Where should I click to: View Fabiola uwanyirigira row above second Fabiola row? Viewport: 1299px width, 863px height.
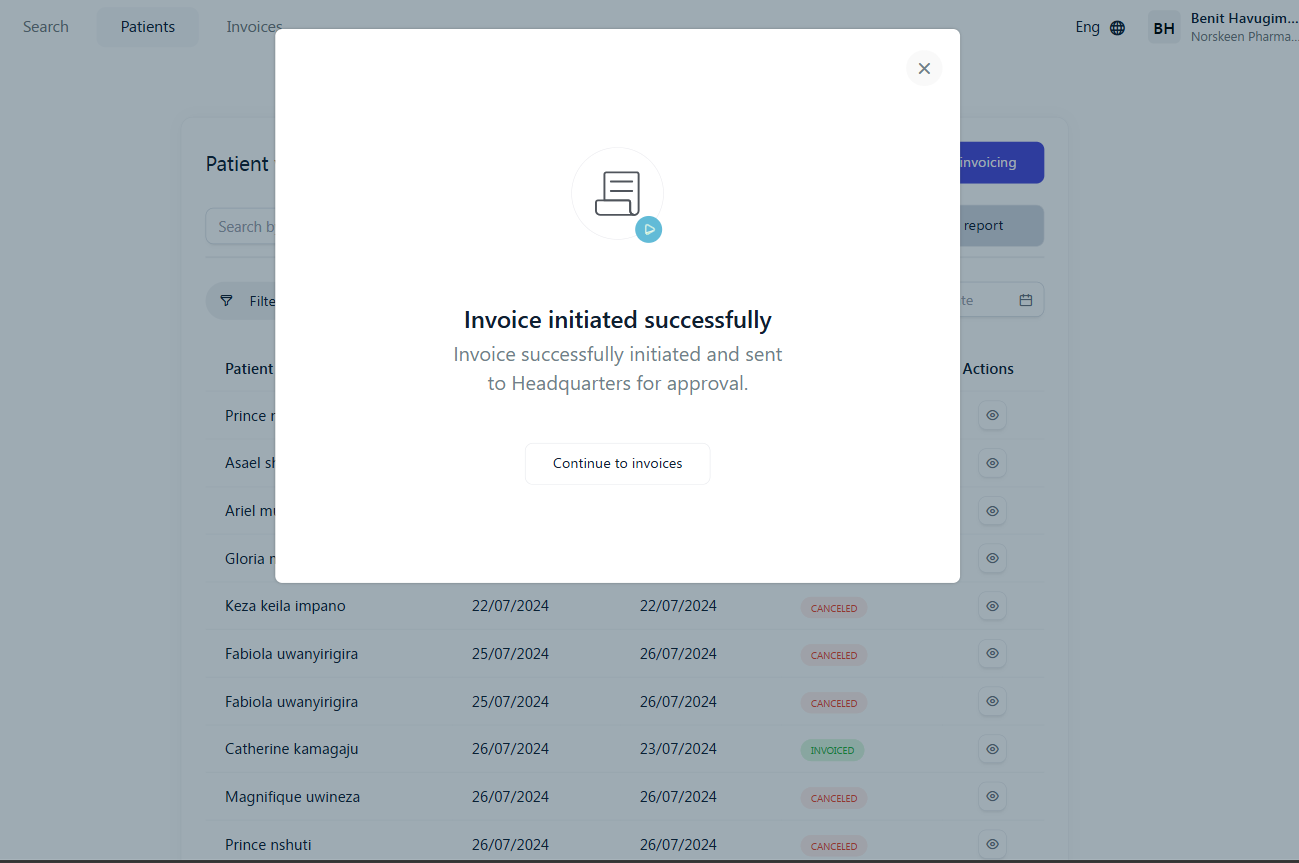coord(992,654)
